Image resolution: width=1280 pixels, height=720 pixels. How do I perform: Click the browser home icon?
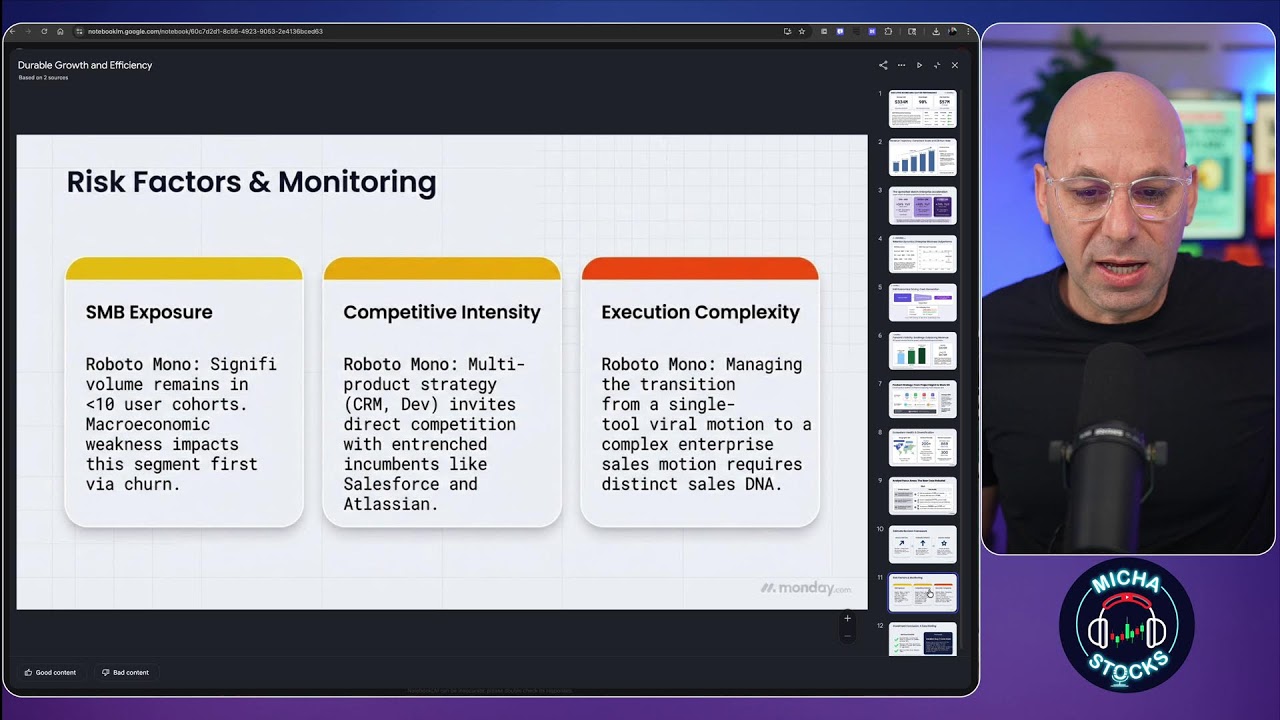pyautogui.click(x=60, y=31)
